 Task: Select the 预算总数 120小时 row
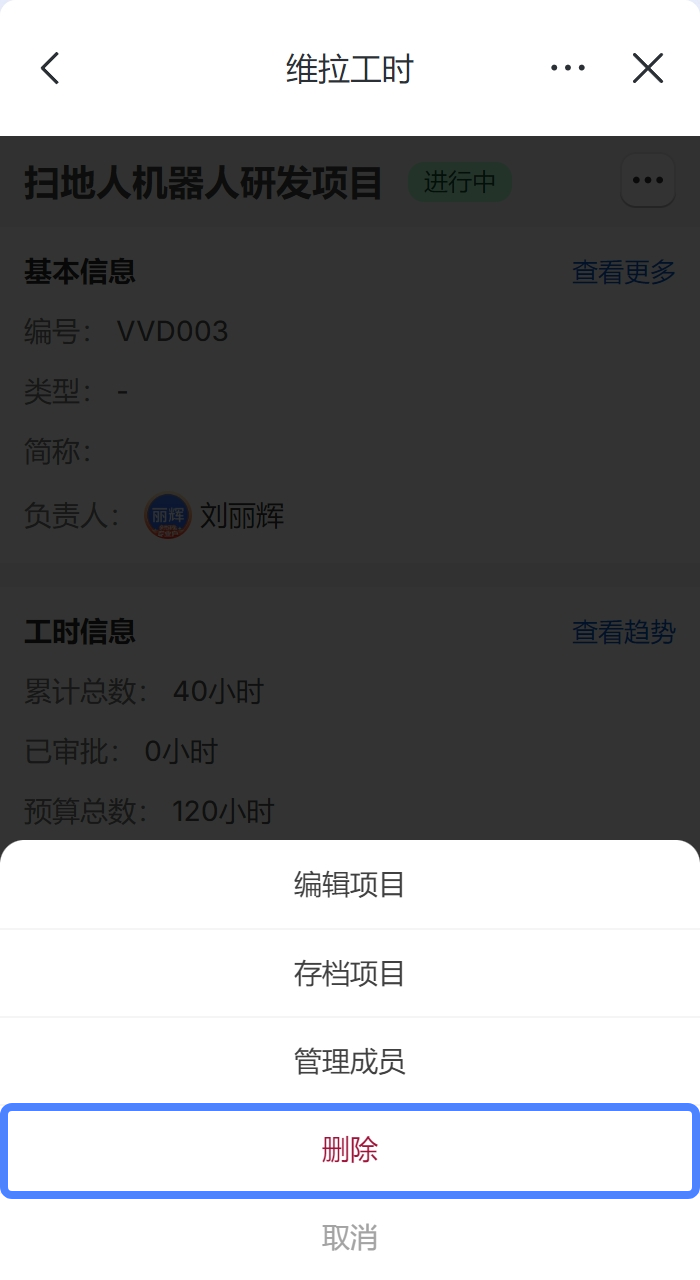[149, 811]
